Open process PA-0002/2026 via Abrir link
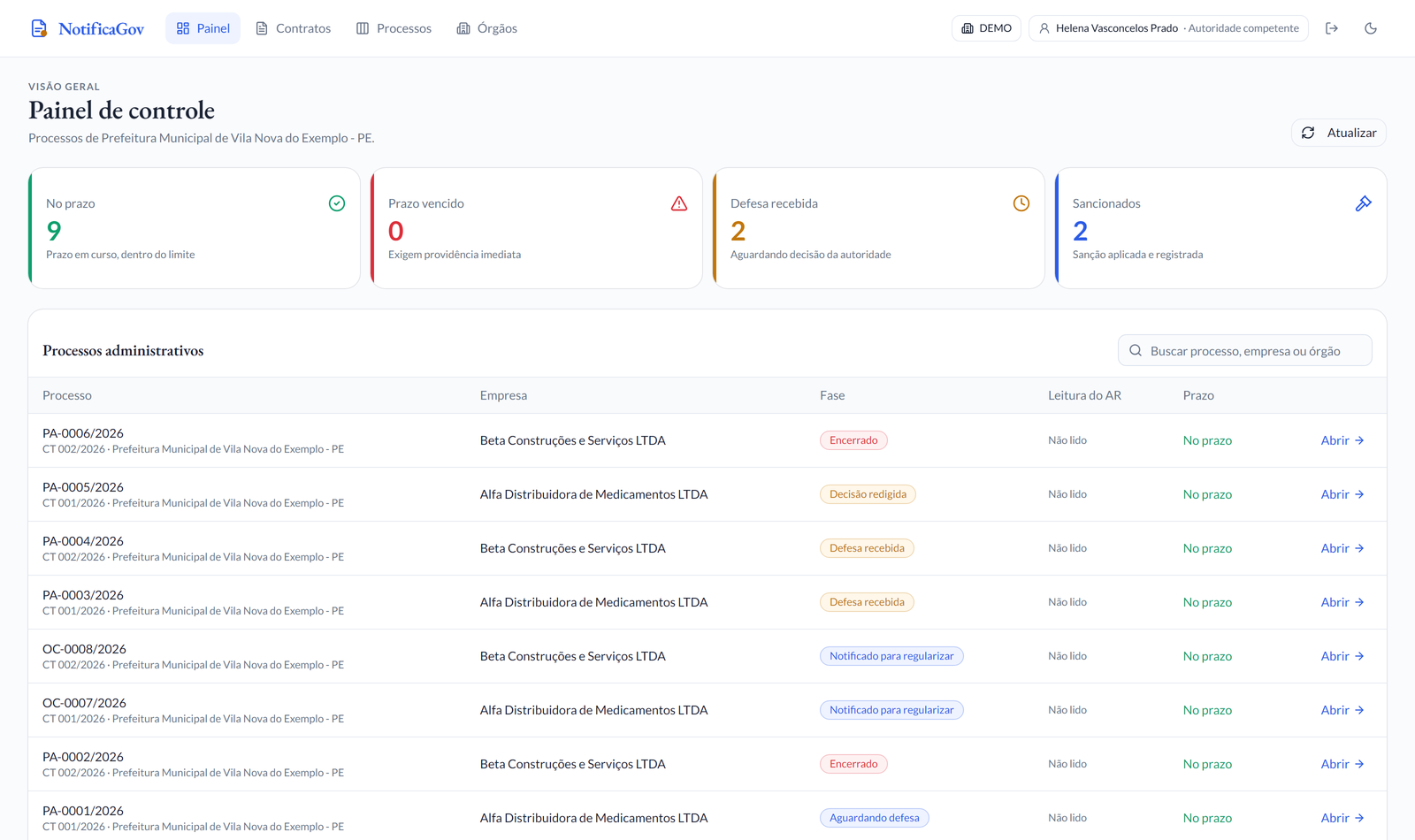Viewport: 1415px width, 840px height. coord(1342,764)
